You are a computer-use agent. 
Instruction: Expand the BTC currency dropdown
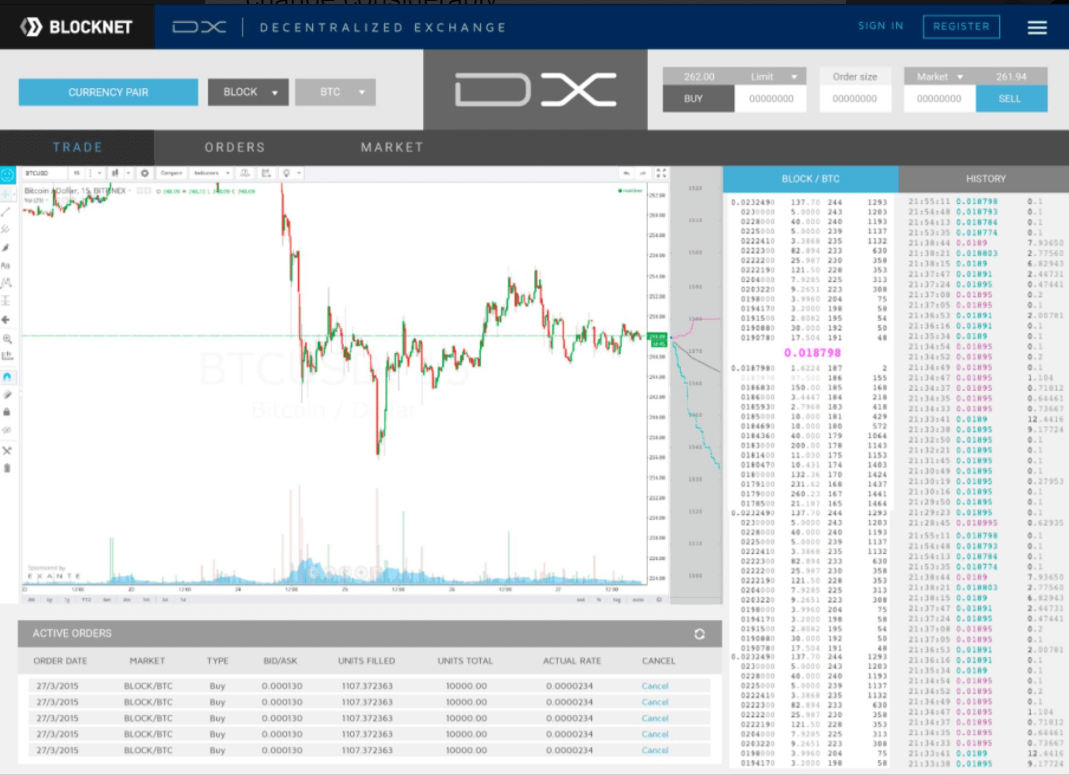point(335,92)
